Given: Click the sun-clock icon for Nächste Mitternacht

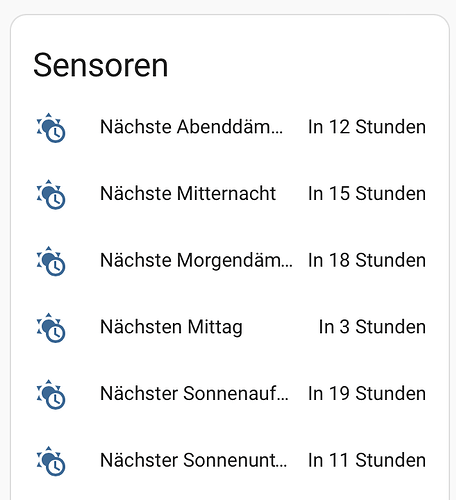Looking at the screenshot, I should (x=51, y=194).
